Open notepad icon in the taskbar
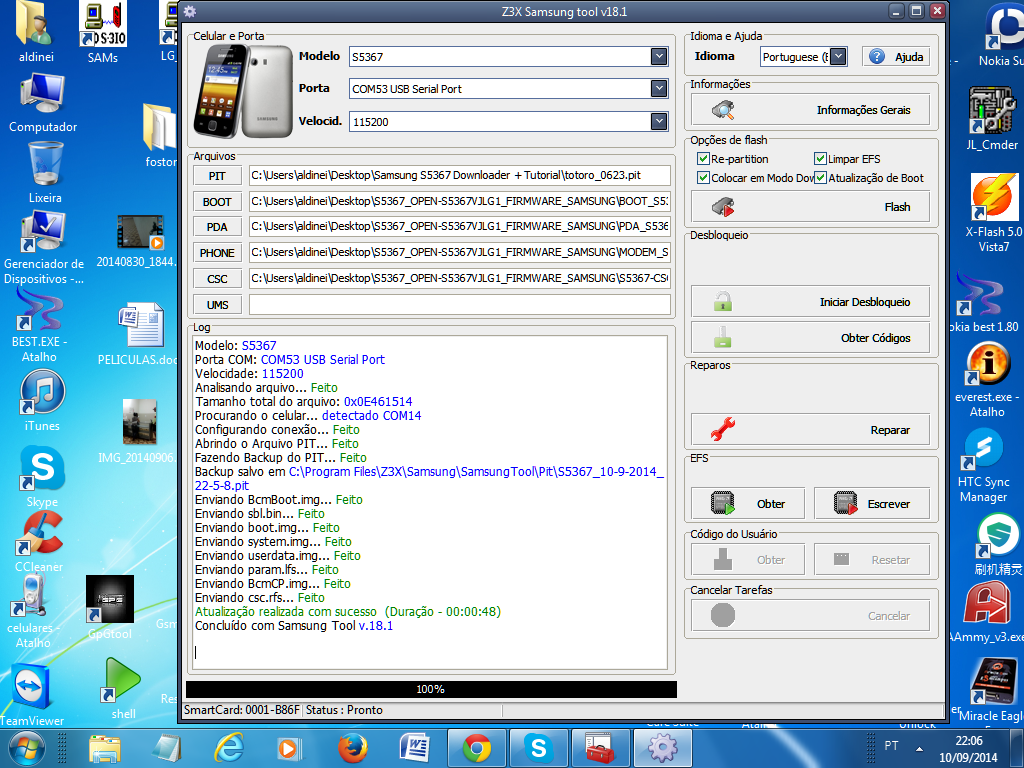Image resolution: width=1024 pixels, height=768 pixels. [167, 748]
